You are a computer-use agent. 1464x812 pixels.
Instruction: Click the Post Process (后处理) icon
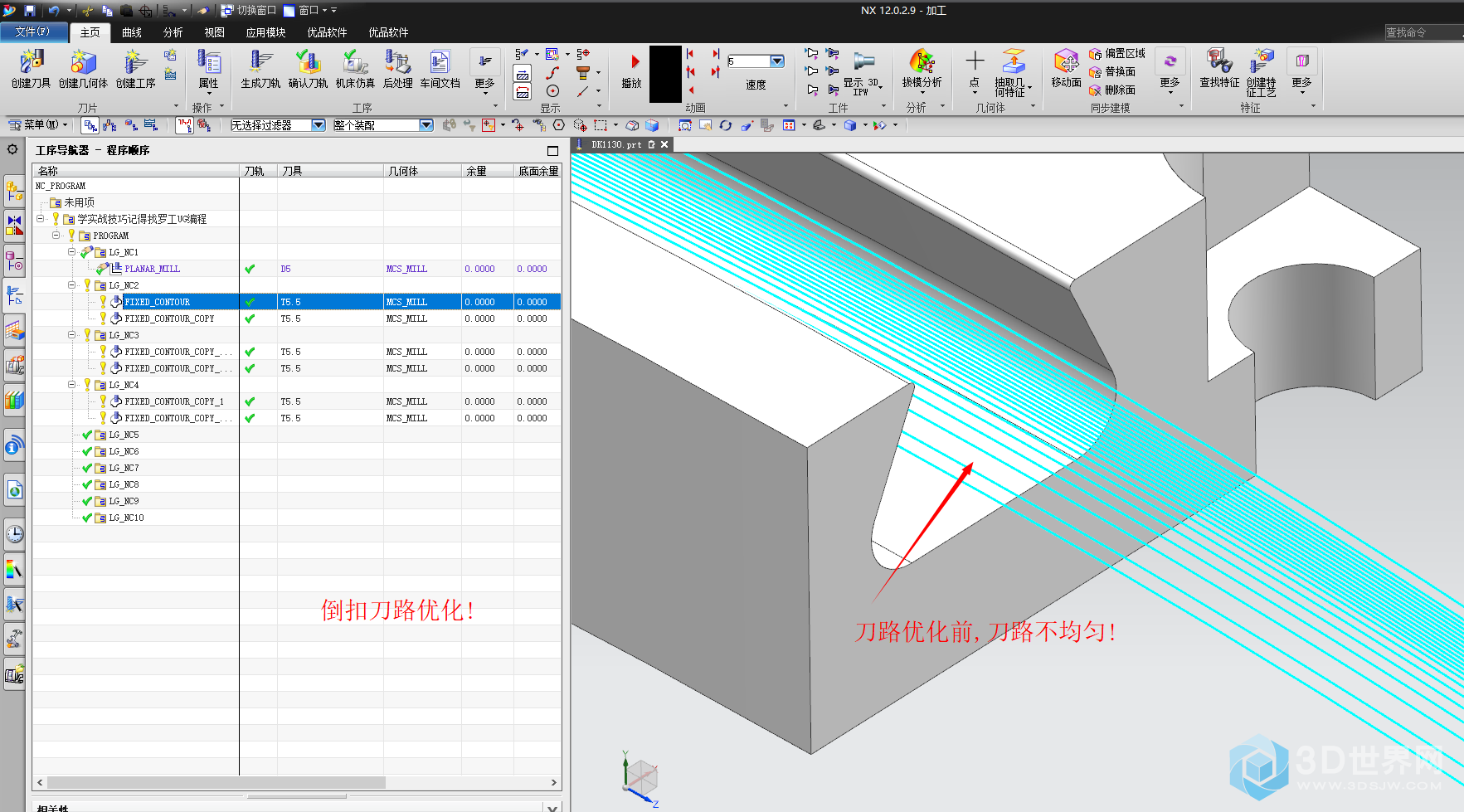398,68
